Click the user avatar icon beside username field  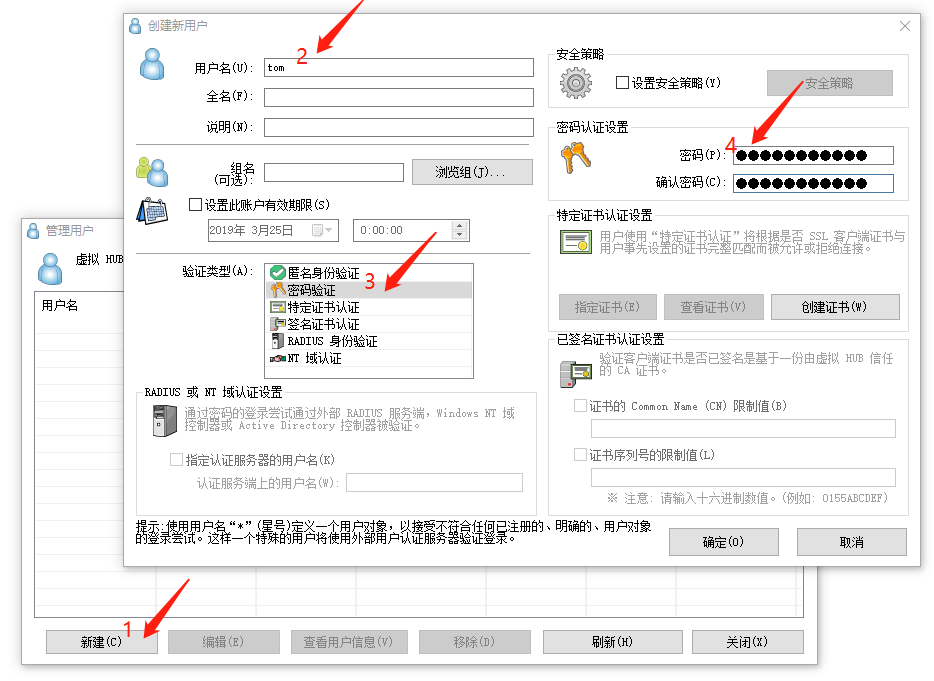152,64
